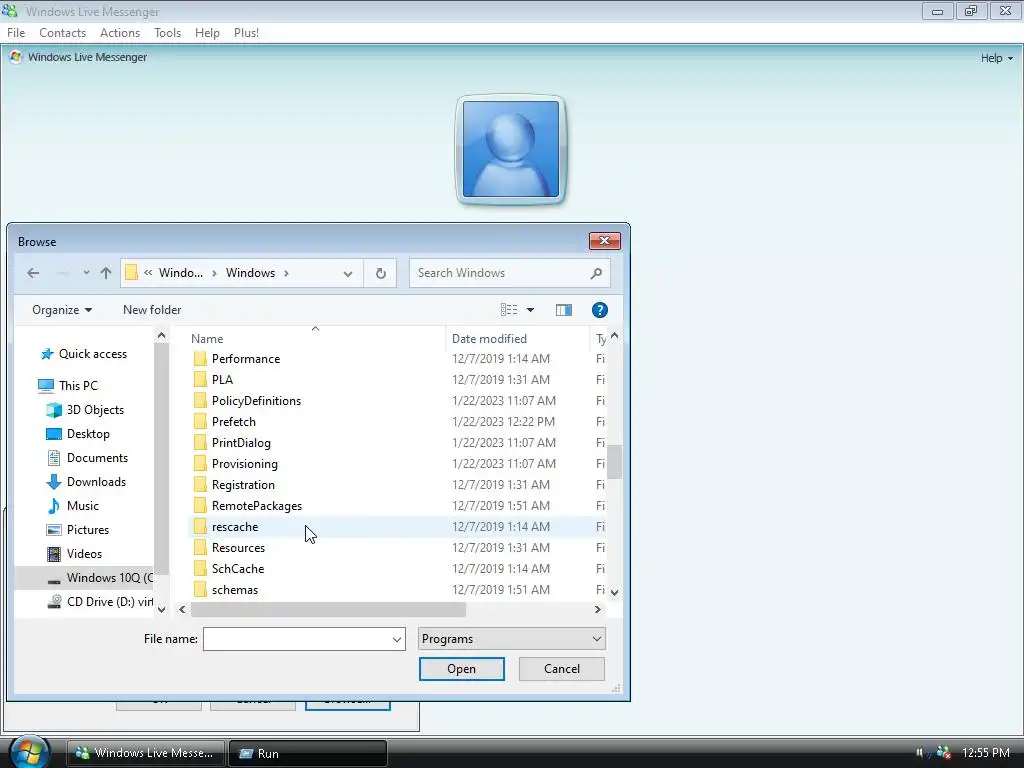Open the recent locations dropdown arrow
The width and height of the screenshot is (1024, 768).
tap(86, 273)
